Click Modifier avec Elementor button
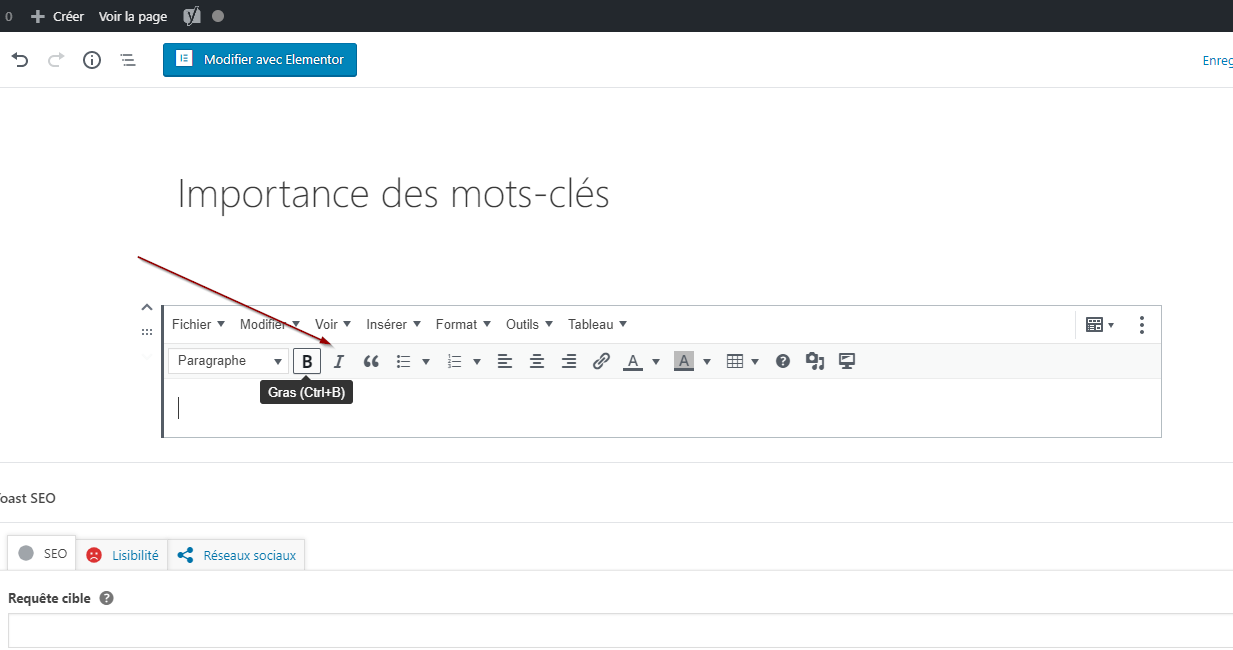This screenshot has height=650, width=1233. (x=260, y=59)
